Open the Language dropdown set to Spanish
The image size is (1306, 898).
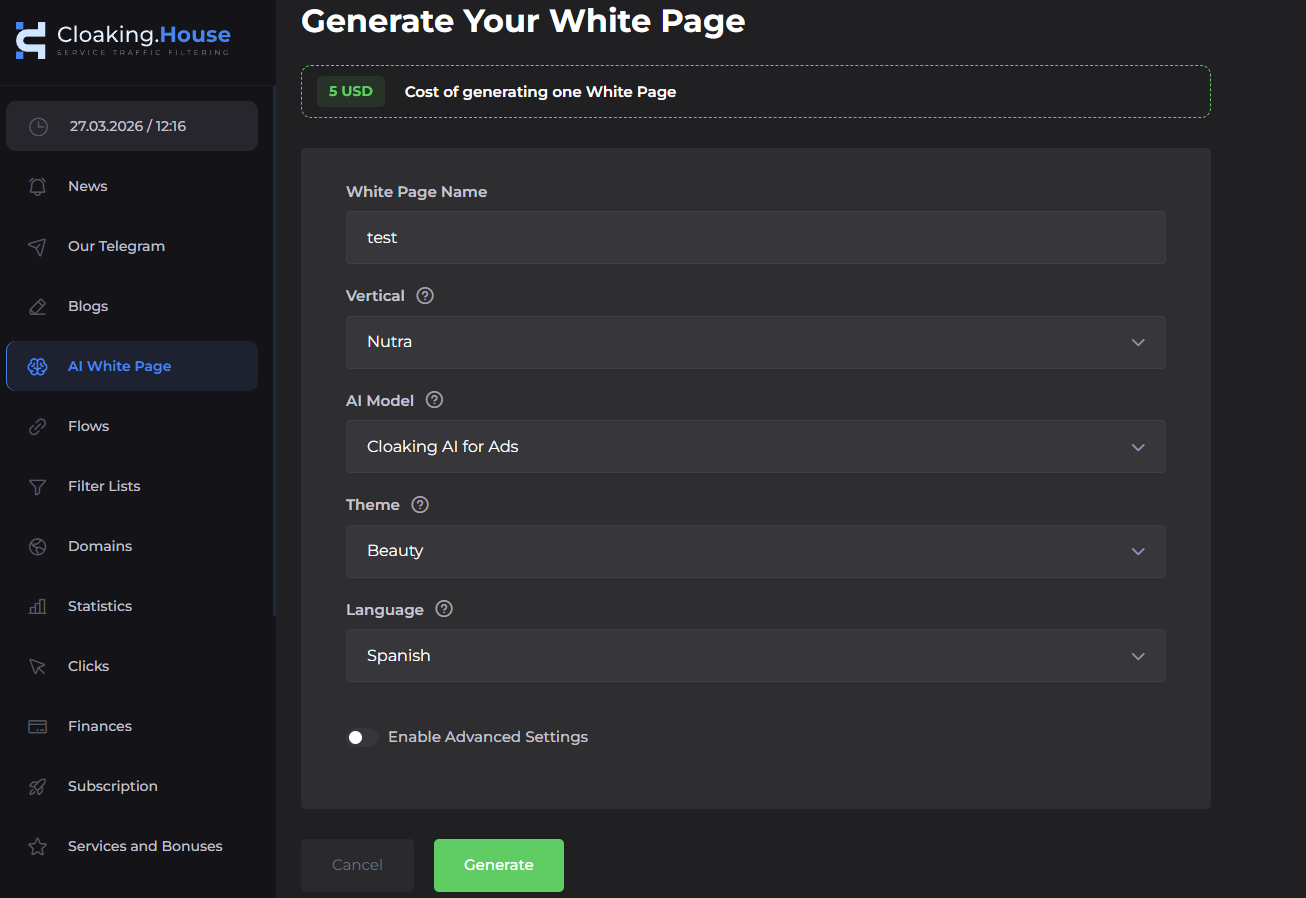755,655
